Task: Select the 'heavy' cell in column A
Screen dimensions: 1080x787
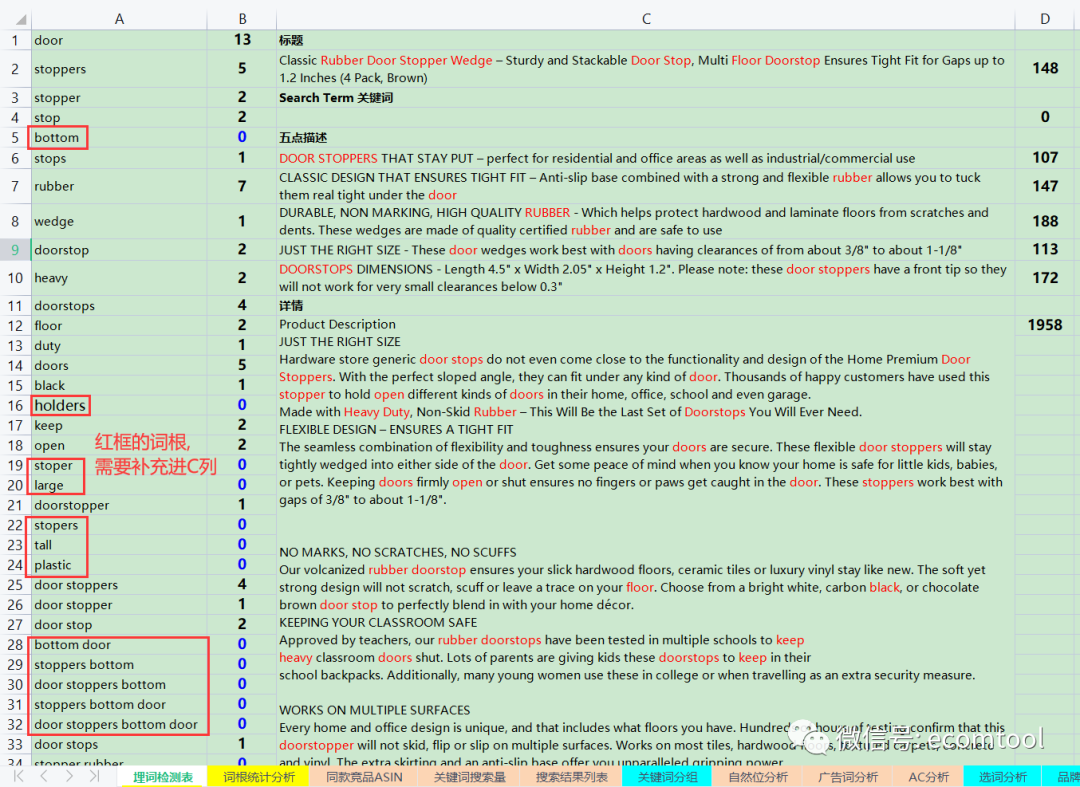Action: click(119, 278)
